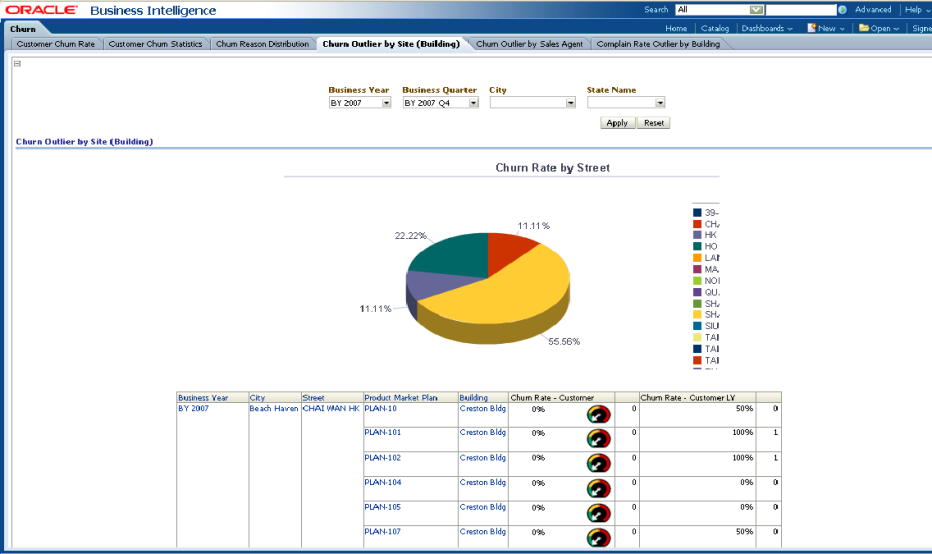Switch to Customer Churn Statistics tab
Image resolution: width=932 pixels, height=554 pixels.
(x=155, y=44)
